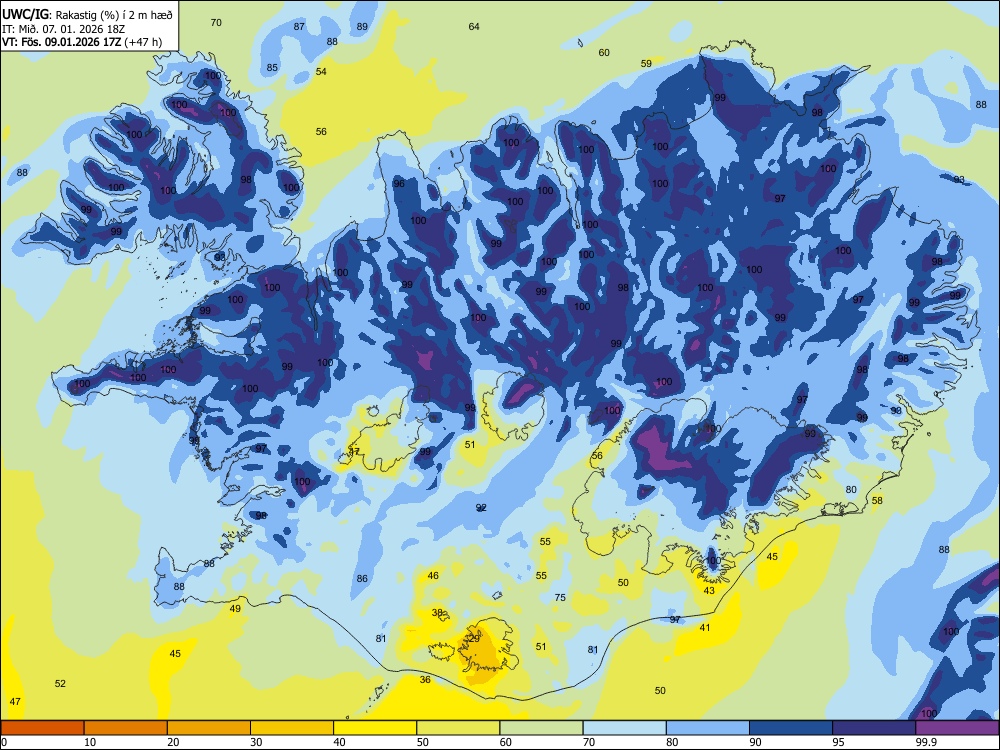
Task: Select the 40–50 % bright yellow legend swatch
Action: tap(375, 728)
